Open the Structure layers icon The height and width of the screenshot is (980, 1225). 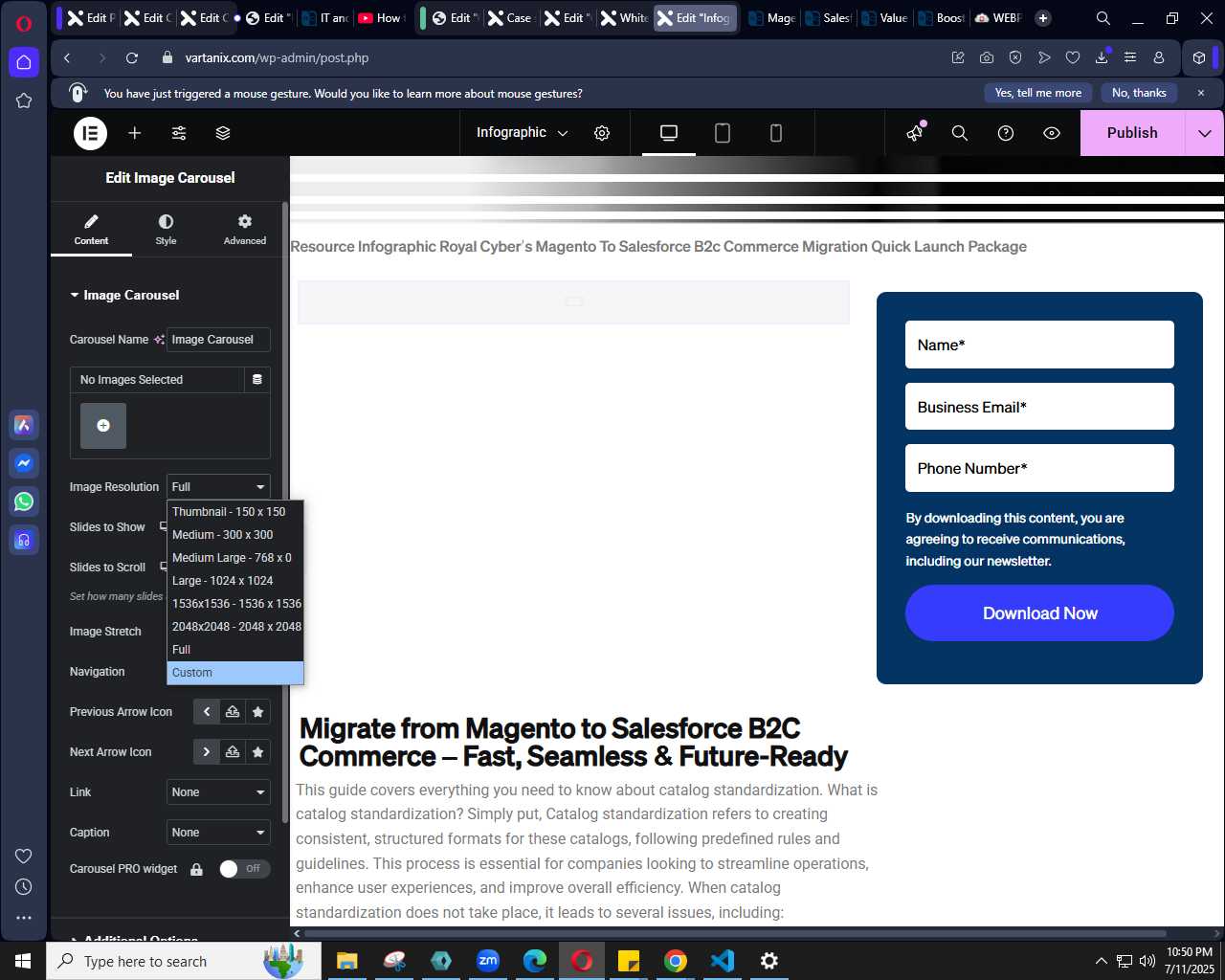tap(223, 133)
